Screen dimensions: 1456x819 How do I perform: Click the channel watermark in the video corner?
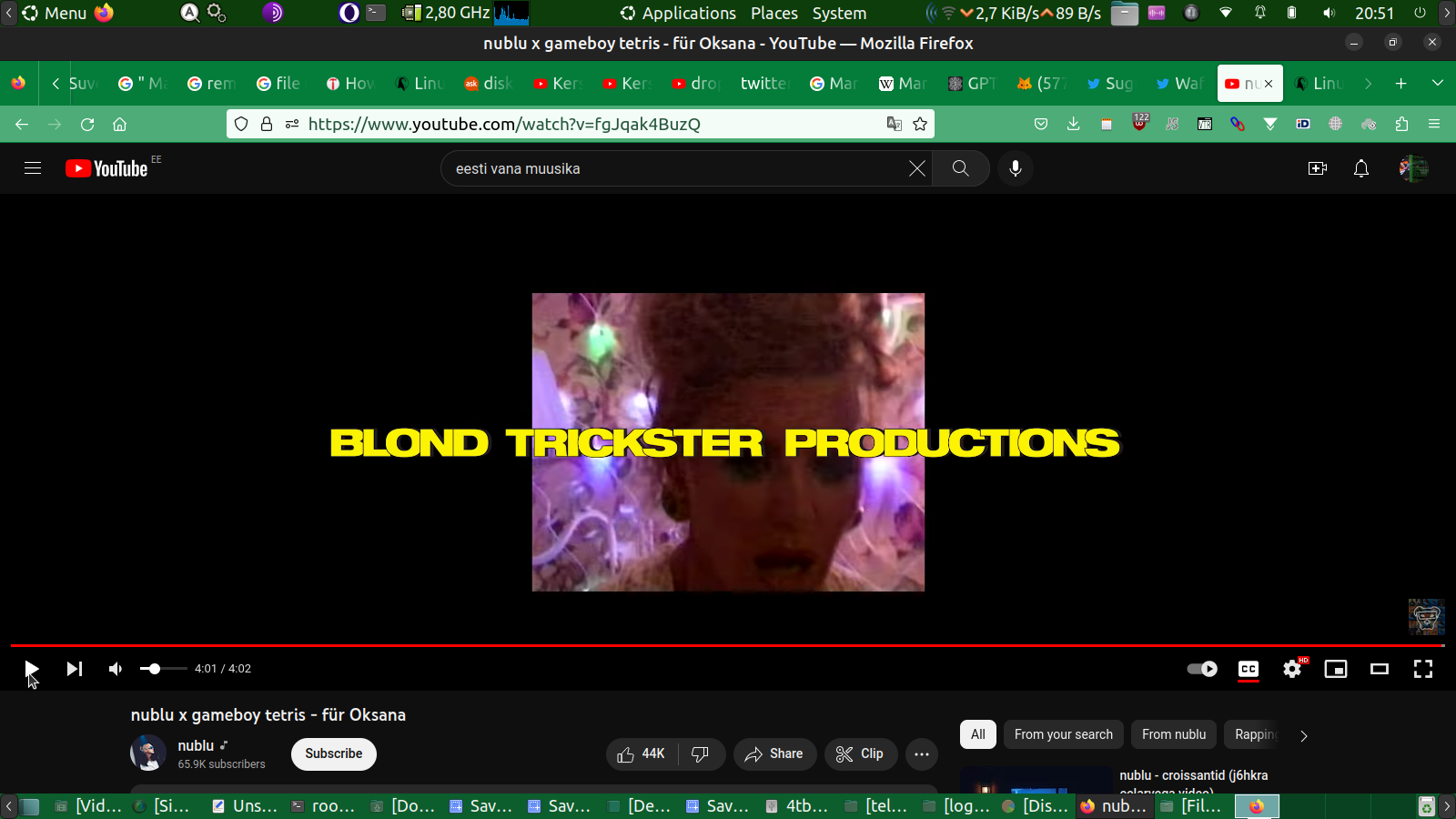coord(1426,617)
